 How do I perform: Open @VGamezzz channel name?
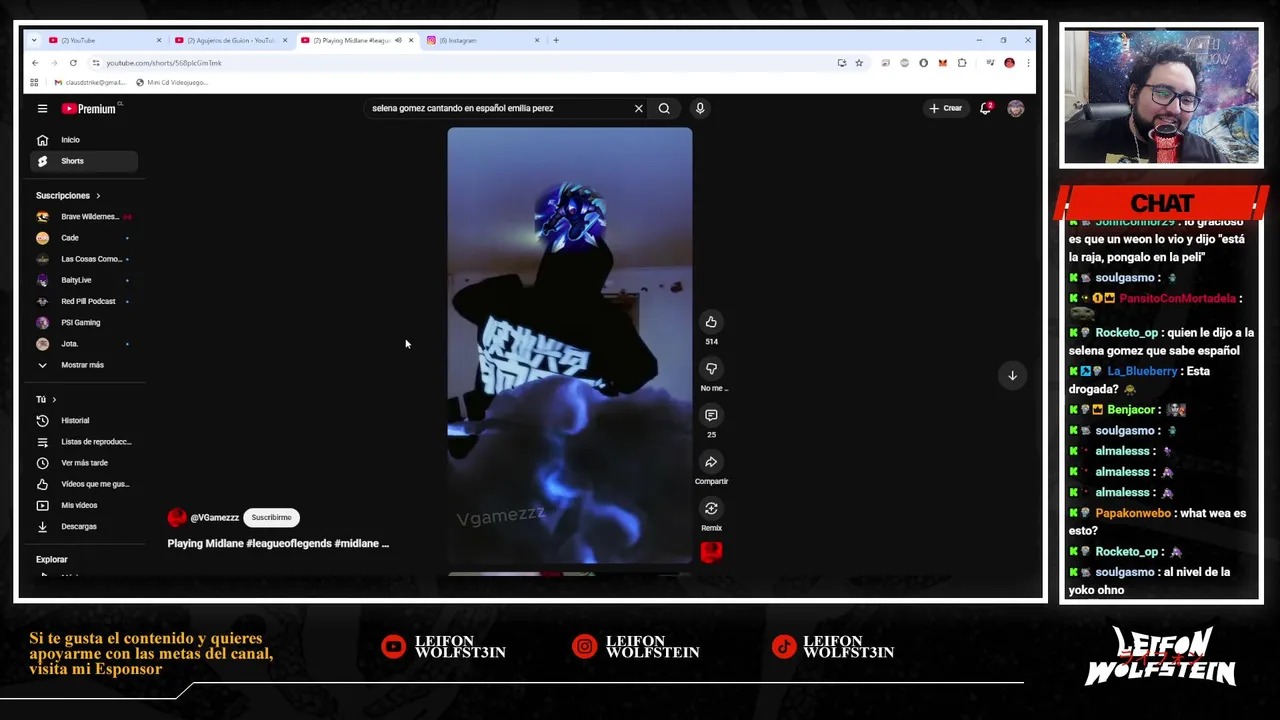click(x=215, y=518)
